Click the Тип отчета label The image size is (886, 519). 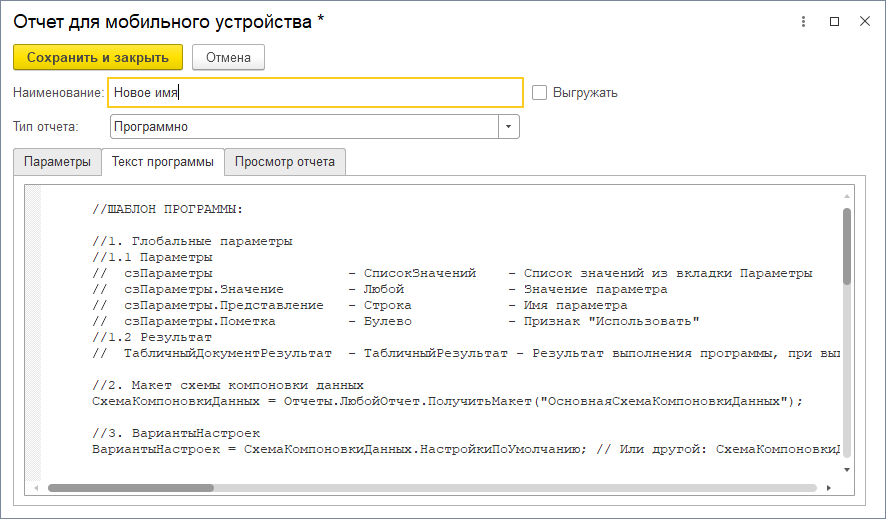click(x=46, y=127)
